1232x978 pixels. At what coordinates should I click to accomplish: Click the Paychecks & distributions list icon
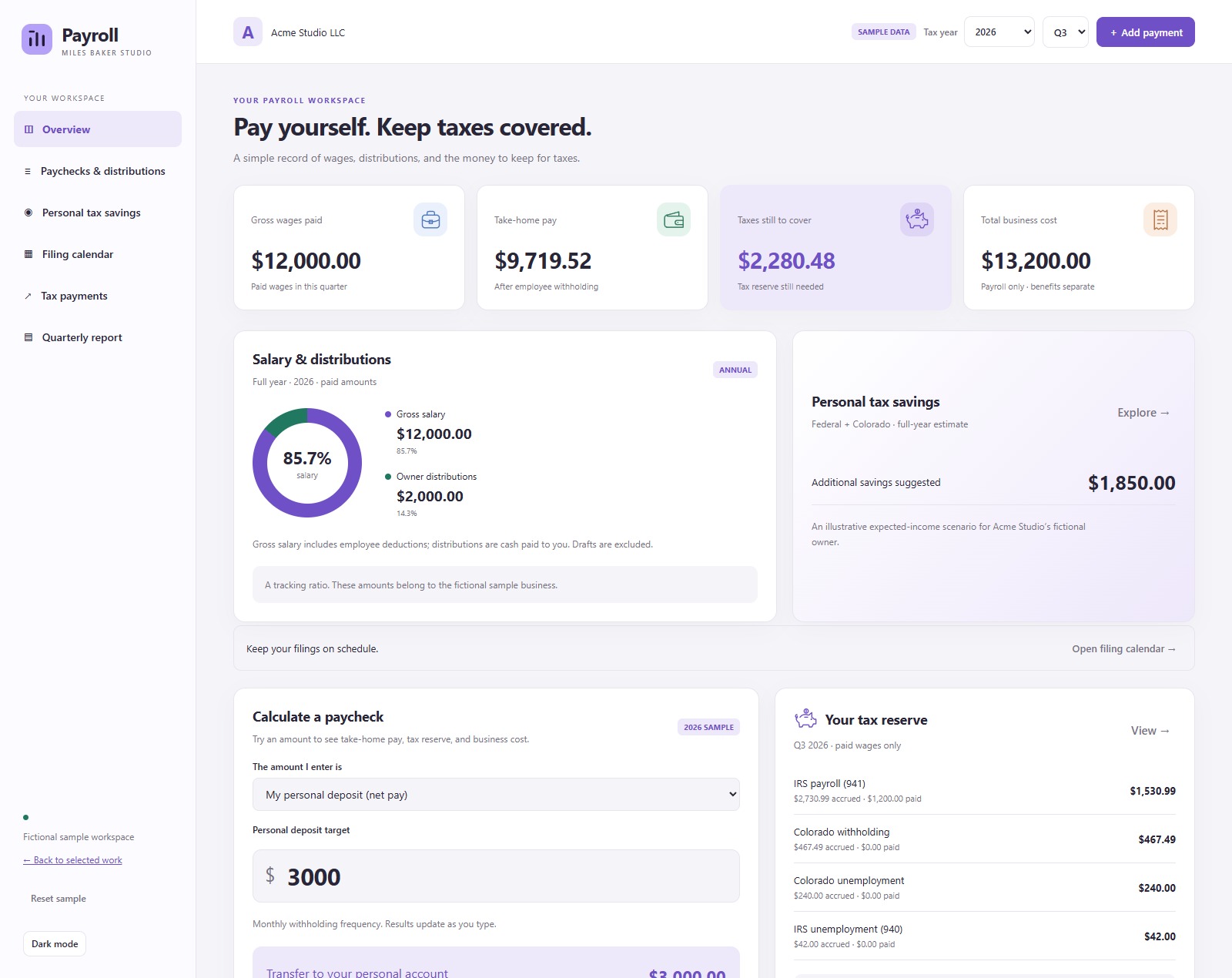point(28,171)
